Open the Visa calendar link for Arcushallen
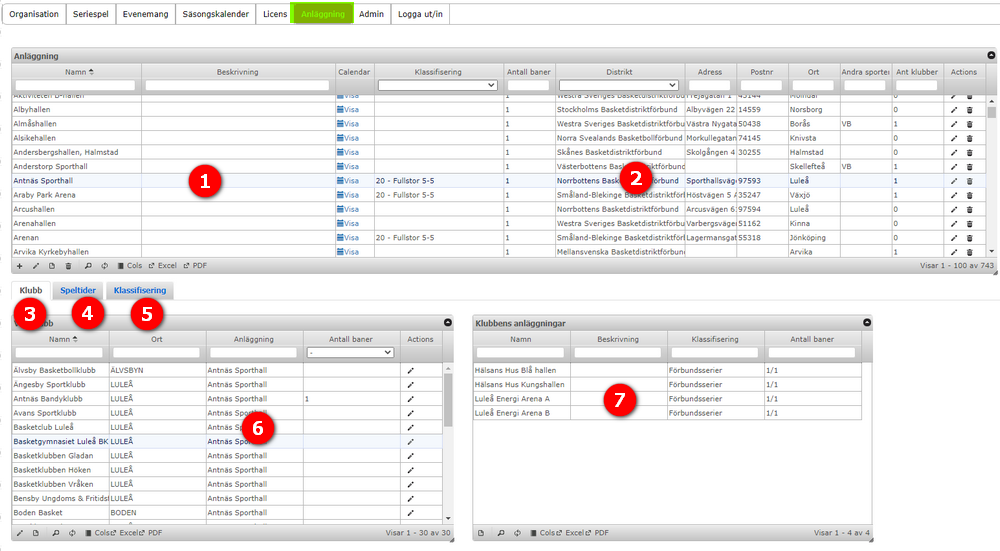 [x=348, y=209]
